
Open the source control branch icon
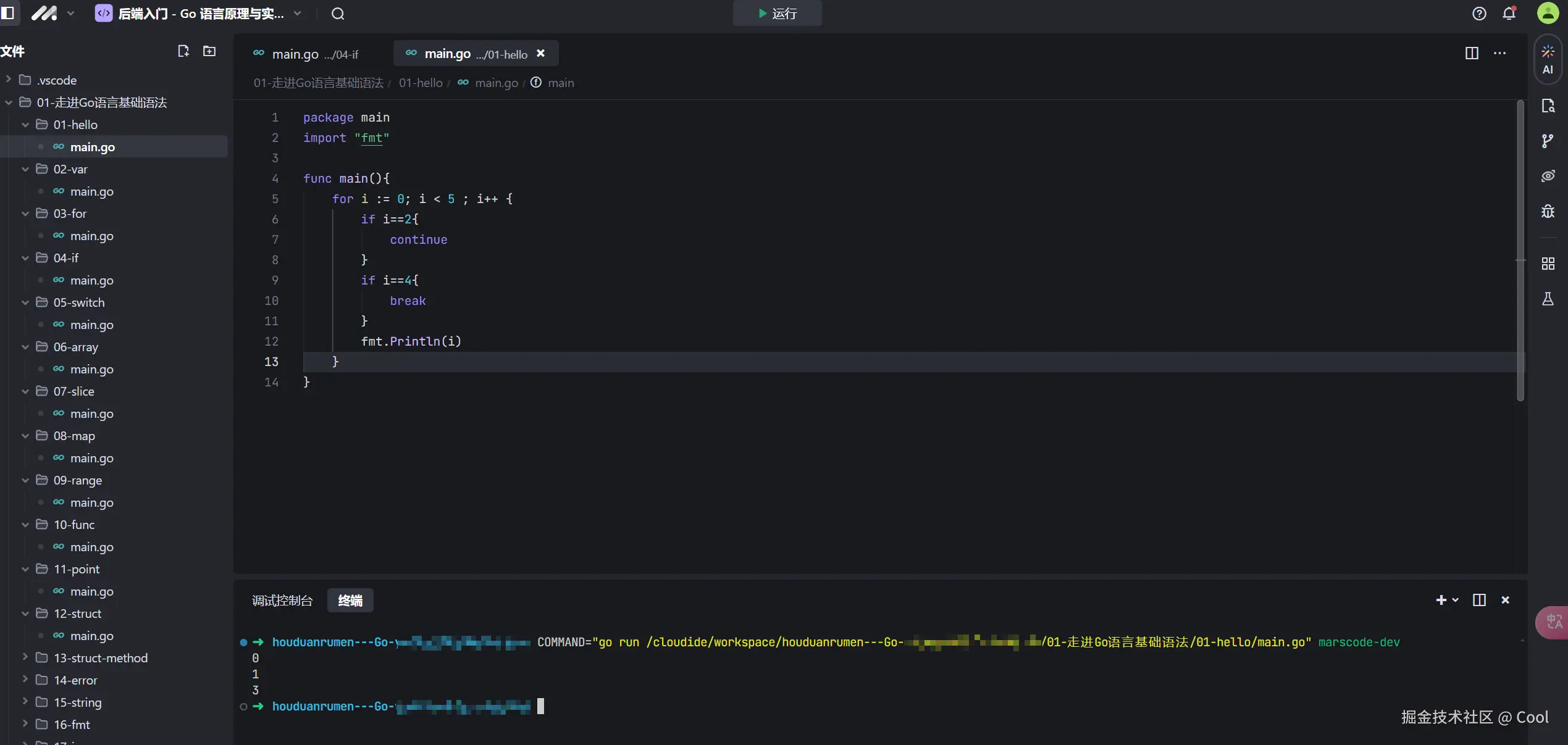point(1547,141)
